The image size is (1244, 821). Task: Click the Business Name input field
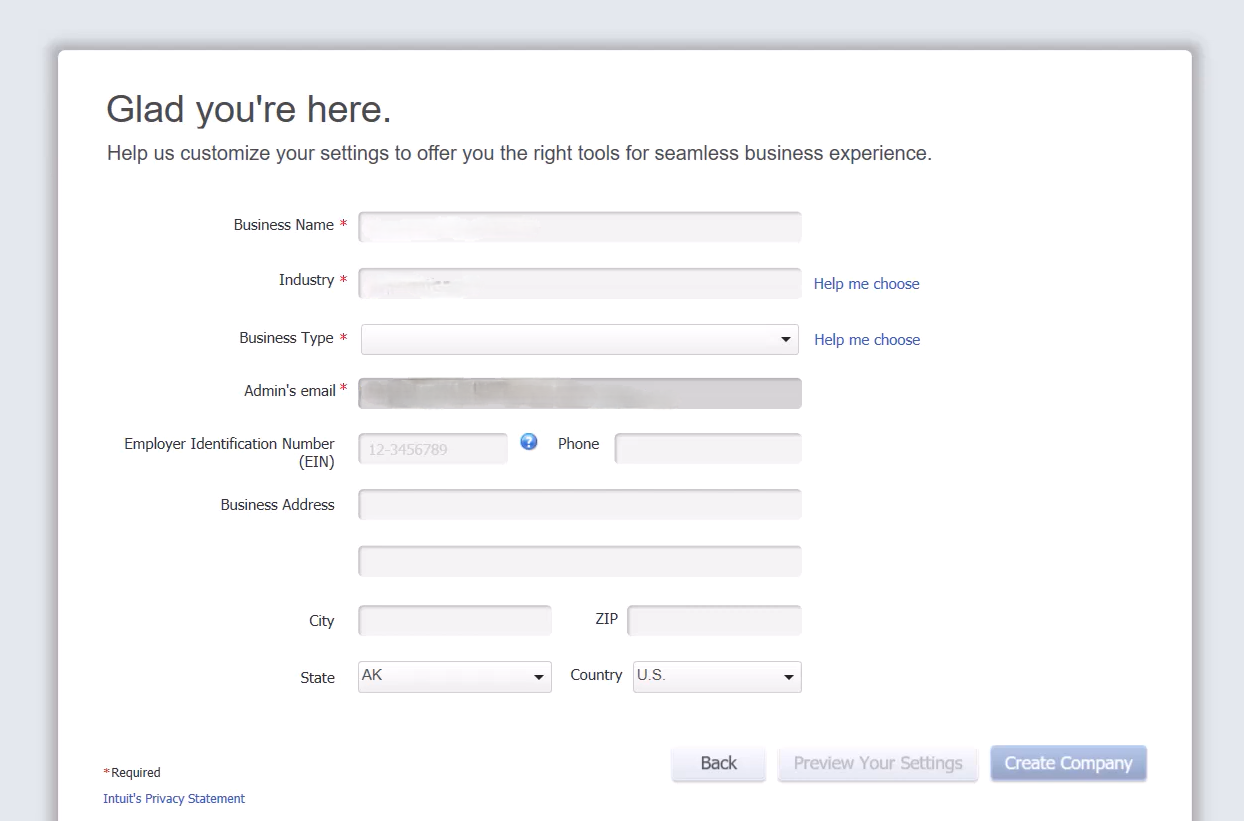580,227
